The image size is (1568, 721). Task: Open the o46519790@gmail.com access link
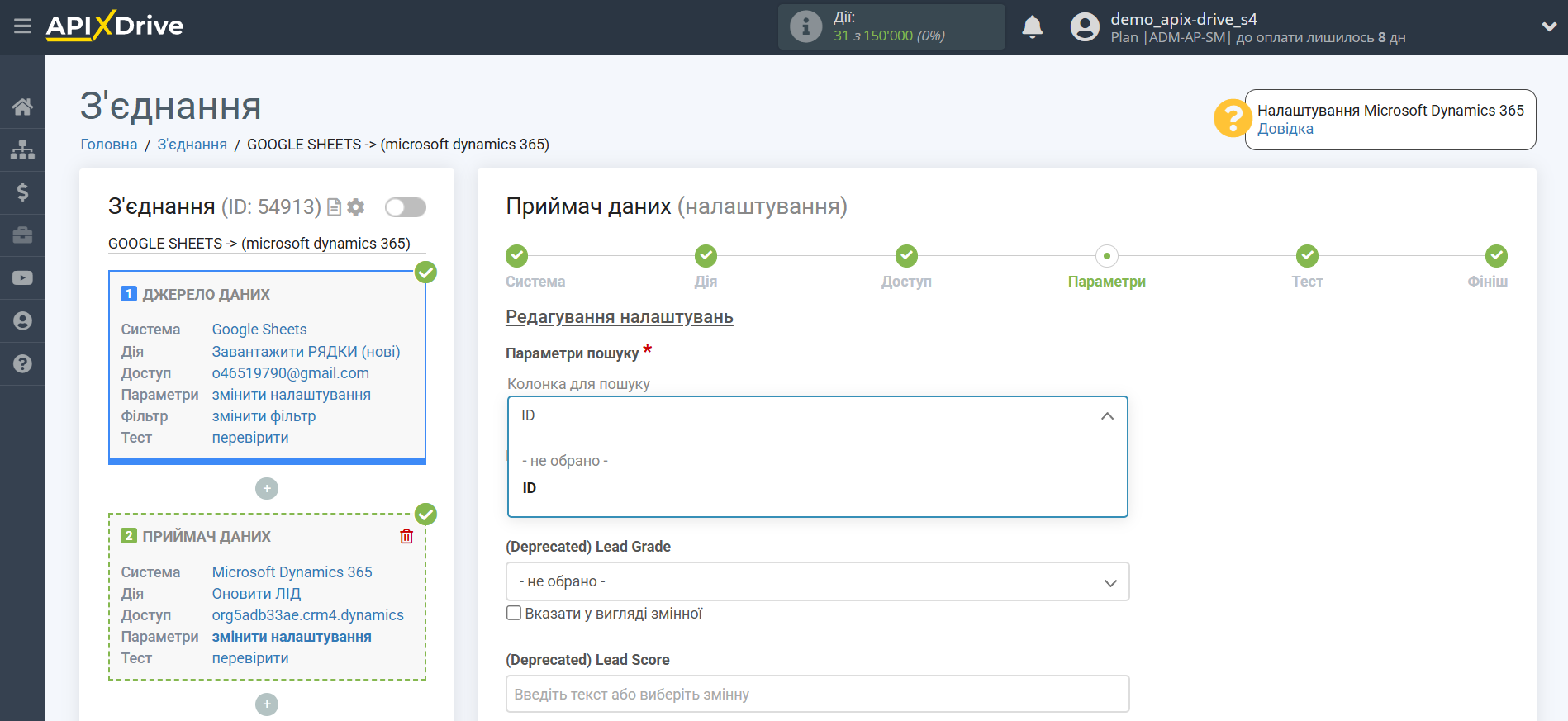pyautogui.click(x=291, y=373)
